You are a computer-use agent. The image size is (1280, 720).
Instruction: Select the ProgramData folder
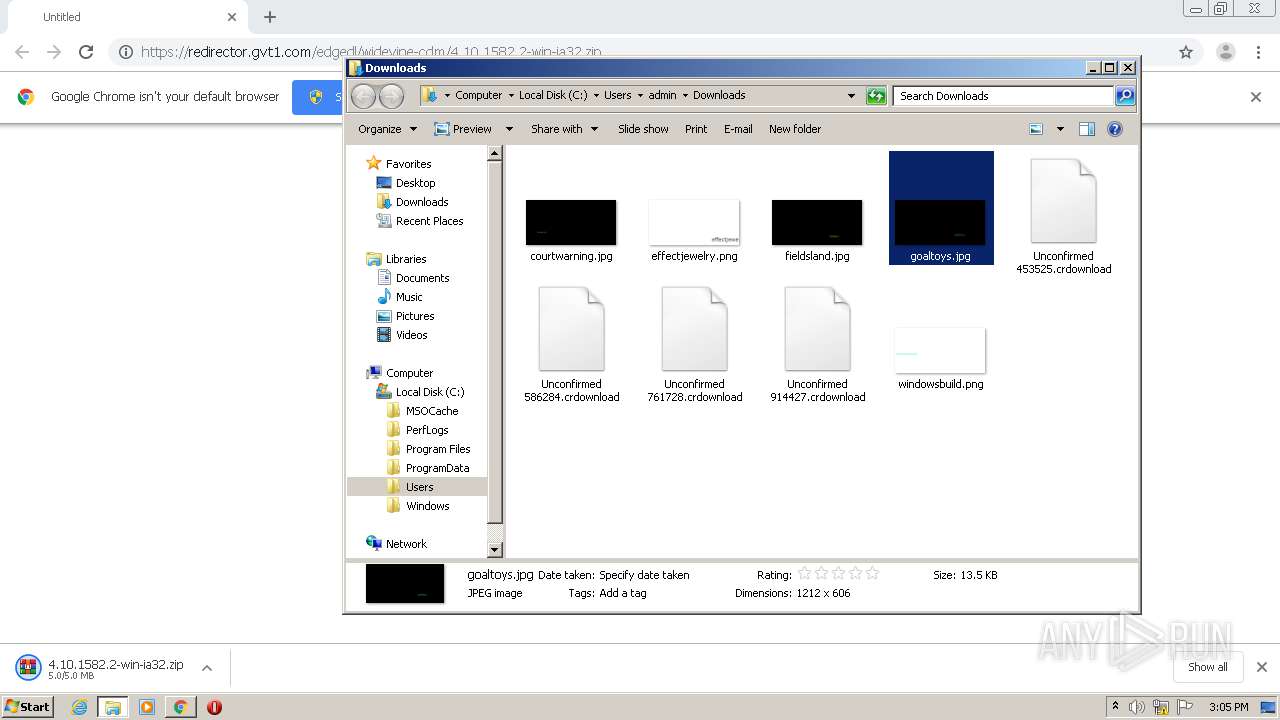pyautogui.click(x=428, y=468)
